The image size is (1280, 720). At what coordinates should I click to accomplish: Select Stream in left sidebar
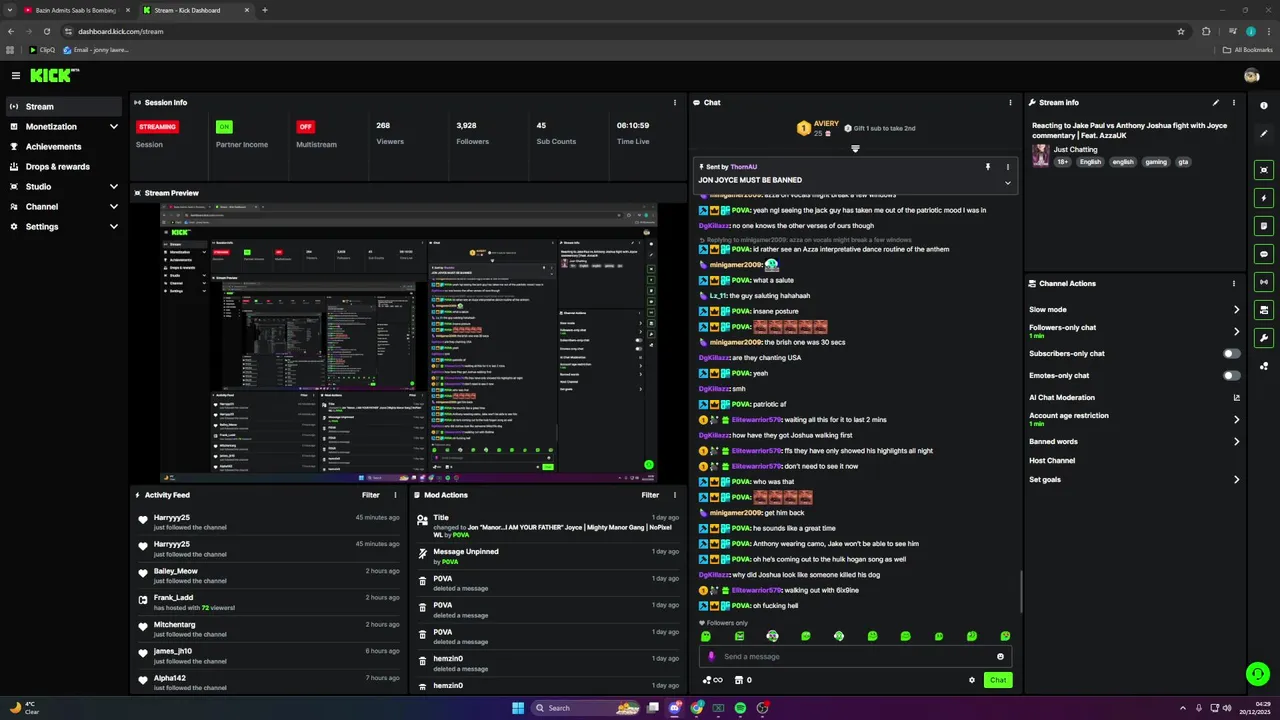click(64, 107)
